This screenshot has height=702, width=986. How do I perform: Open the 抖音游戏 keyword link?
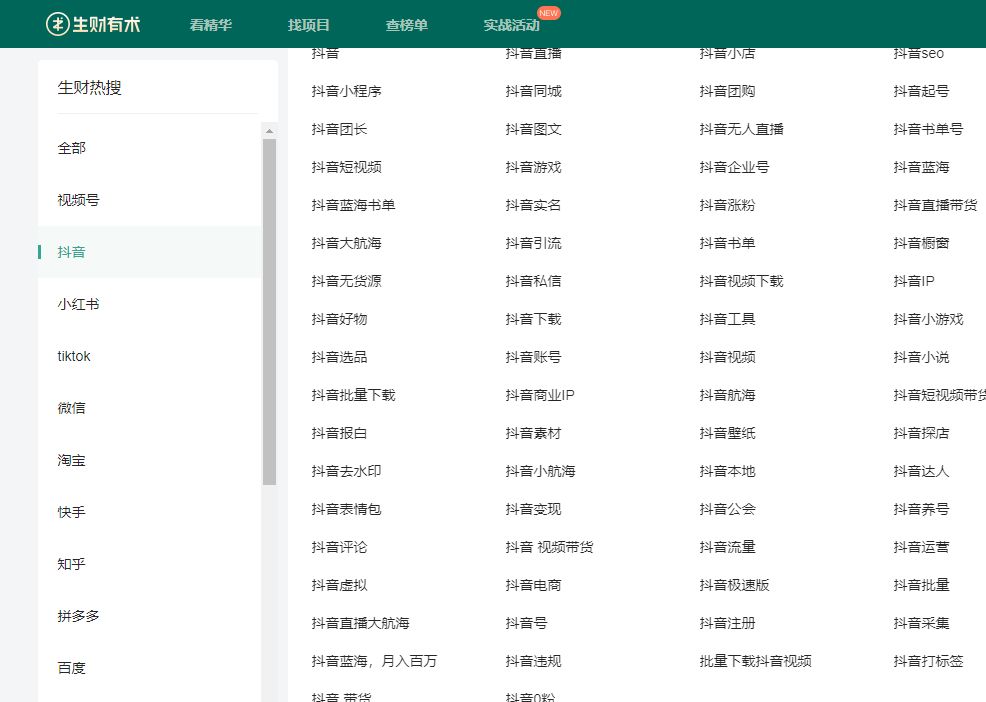click(x=533, y=167)
